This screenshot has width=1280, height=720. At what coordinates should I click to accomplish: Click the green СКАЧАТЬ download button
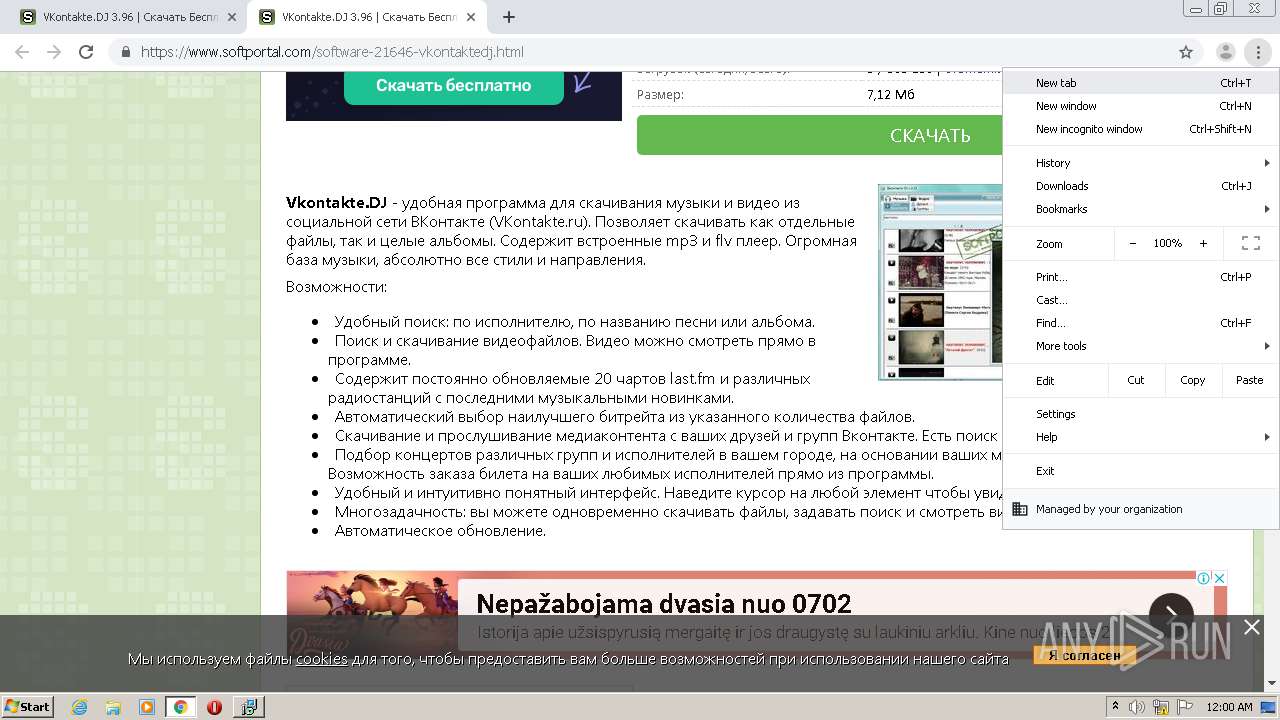click(x=820, y=135)
